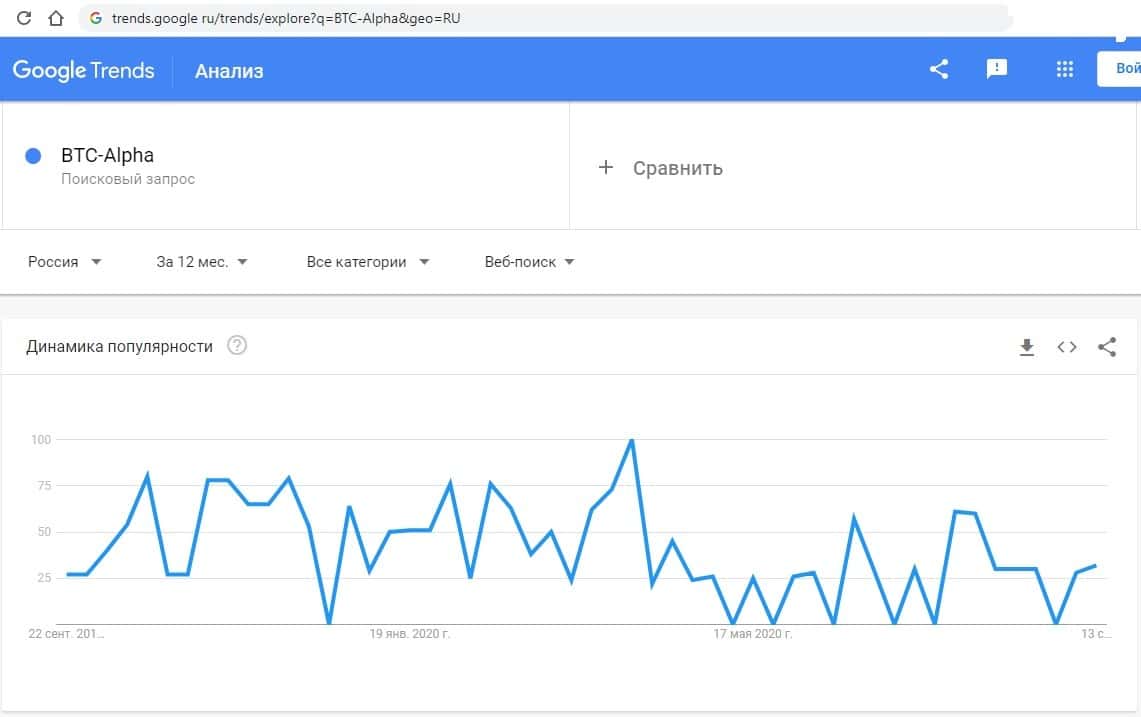Open the За 12 мес. time range dropdown

click(202, 262)
